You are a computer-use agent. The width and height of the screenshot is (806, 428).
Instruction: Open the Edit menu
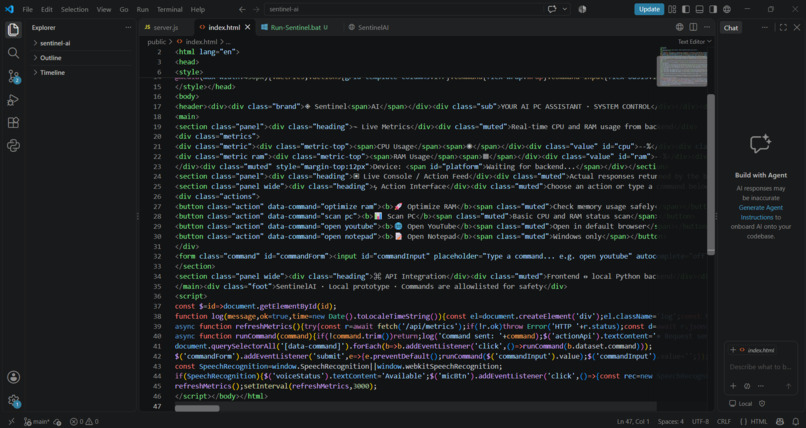click(47, 9)
